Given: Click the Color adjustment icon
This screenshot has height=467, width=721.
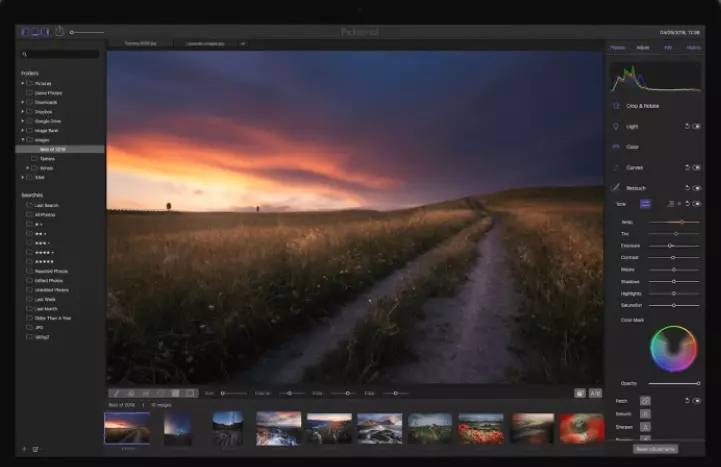Looking at the screenshot, I should (x=616, y=147).
